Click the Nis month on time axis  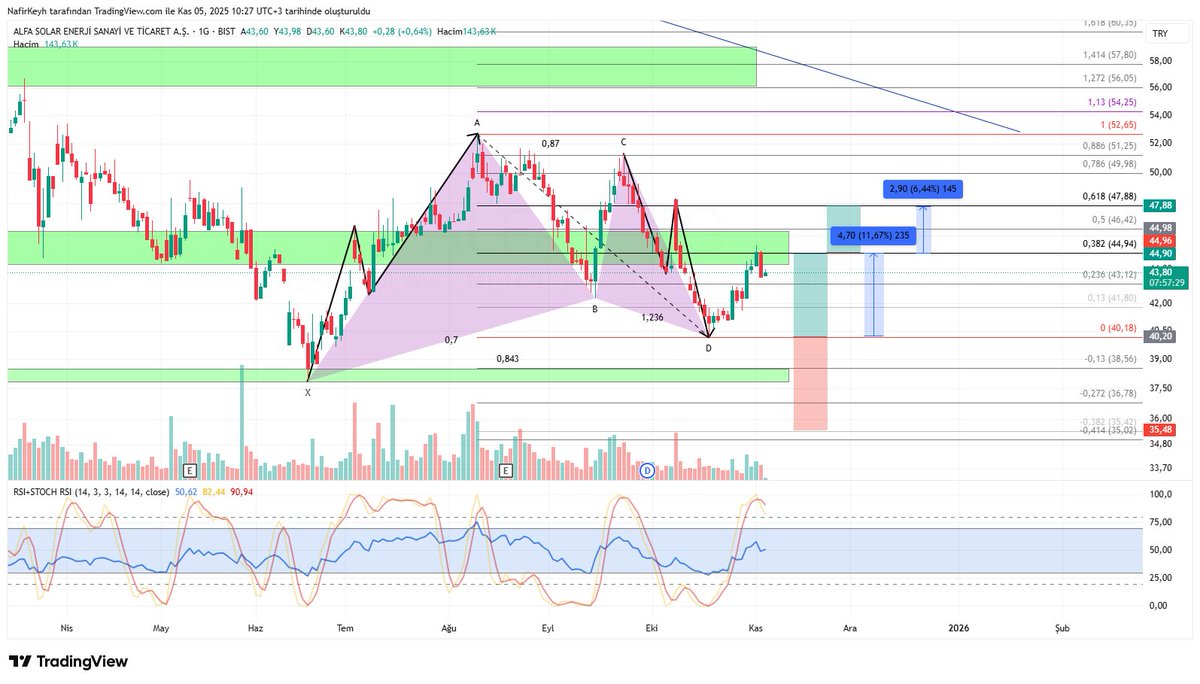pos(67,629)
